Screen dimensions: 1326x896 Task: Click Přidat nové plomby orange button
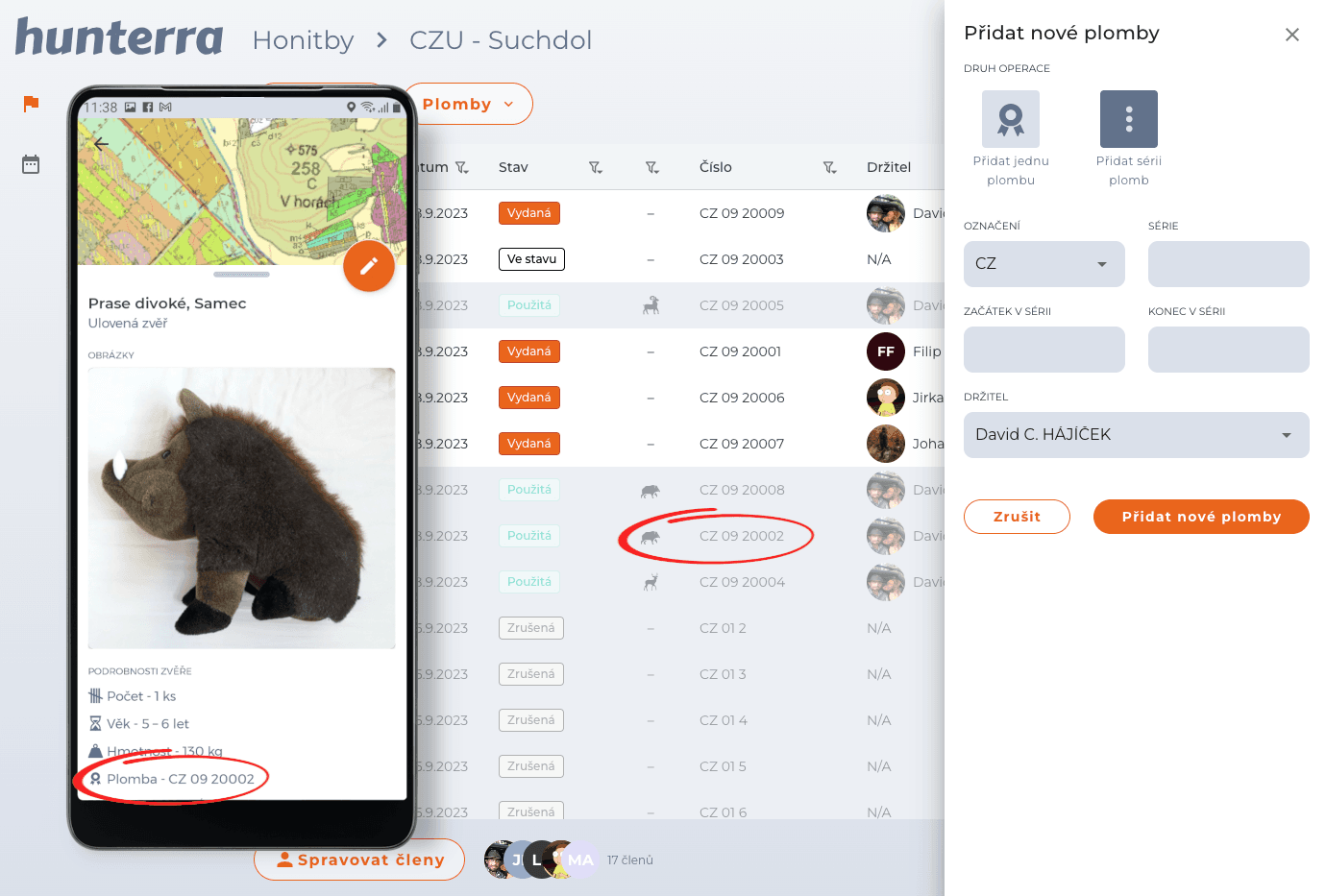[x=1201, y=517]
